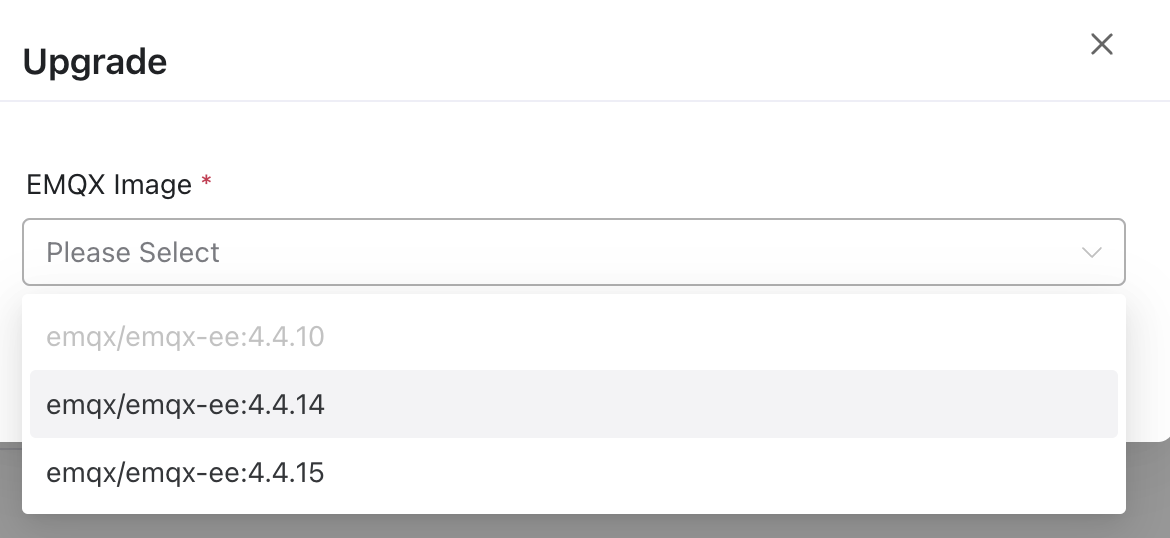
Task: Click the EMQX Image field label
Action: coord(109,185)
